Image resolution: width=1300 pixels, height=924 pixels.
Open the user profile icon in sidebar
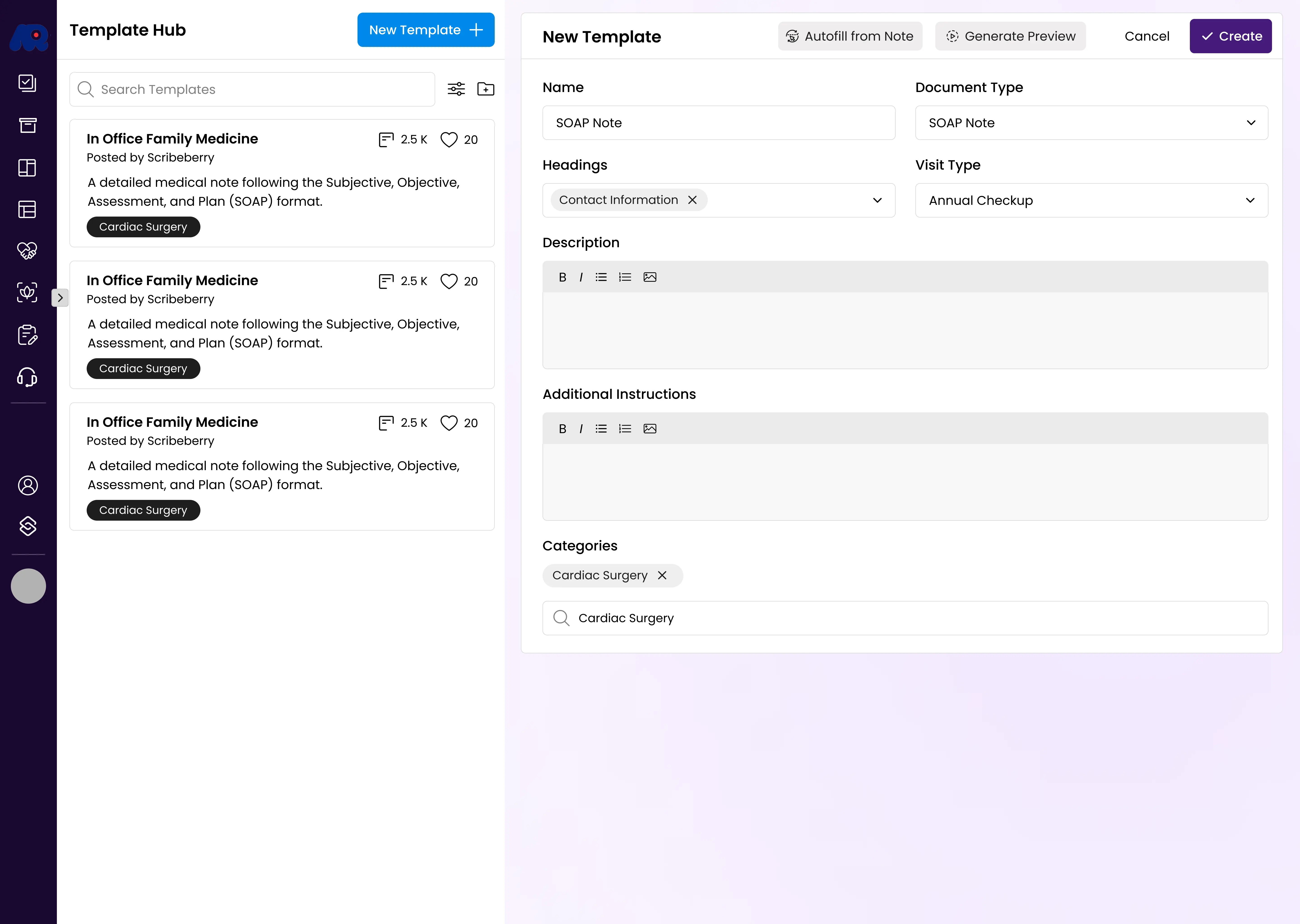pos(27,485)
